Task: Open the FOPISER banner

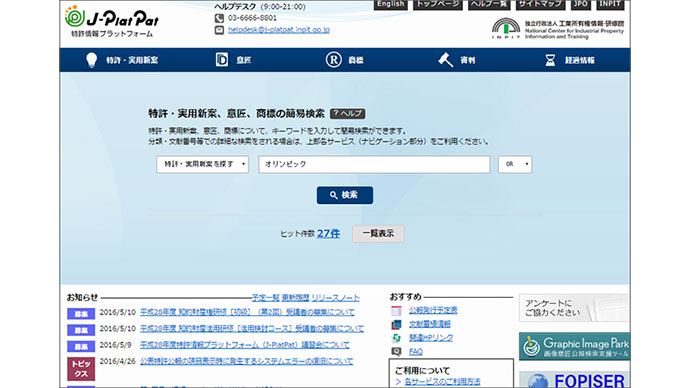Action: pyautogui.click(x=574, y=380)
